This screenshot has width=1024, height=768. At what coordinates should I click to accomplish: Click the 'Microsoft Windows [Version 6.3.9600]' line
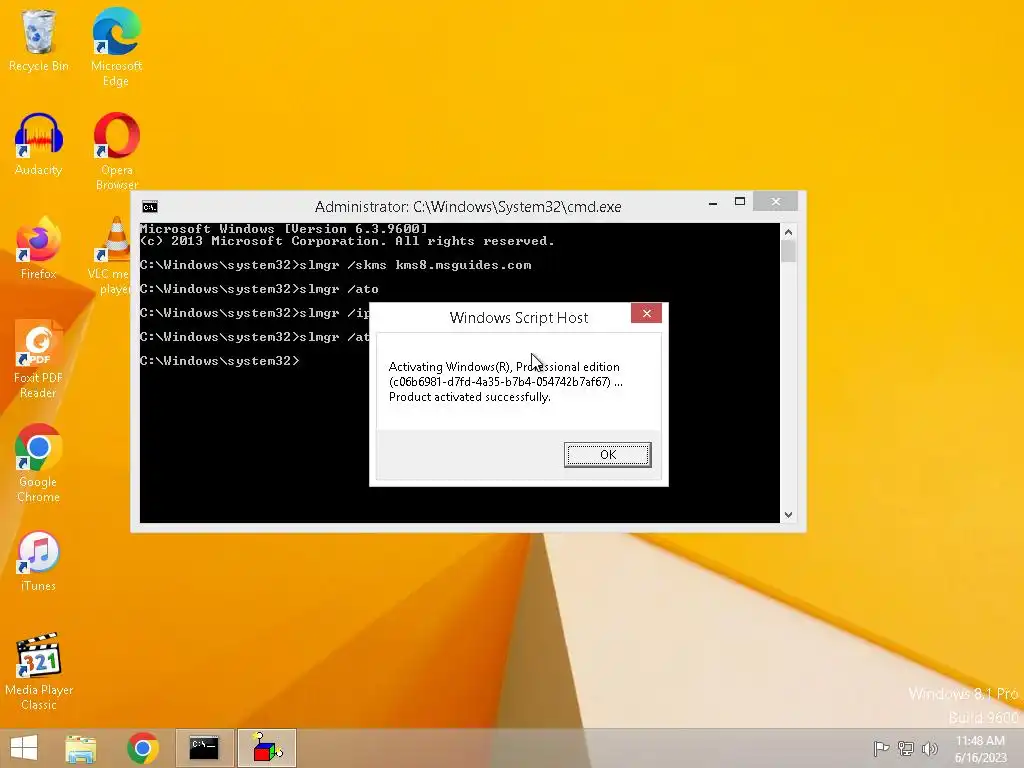pos(284,229)
